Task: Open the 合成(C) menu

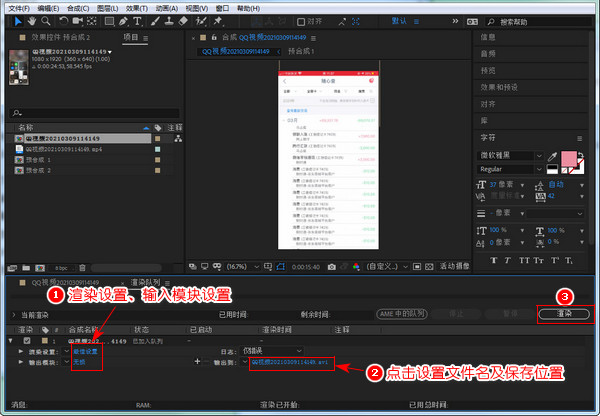Action: 78,8
